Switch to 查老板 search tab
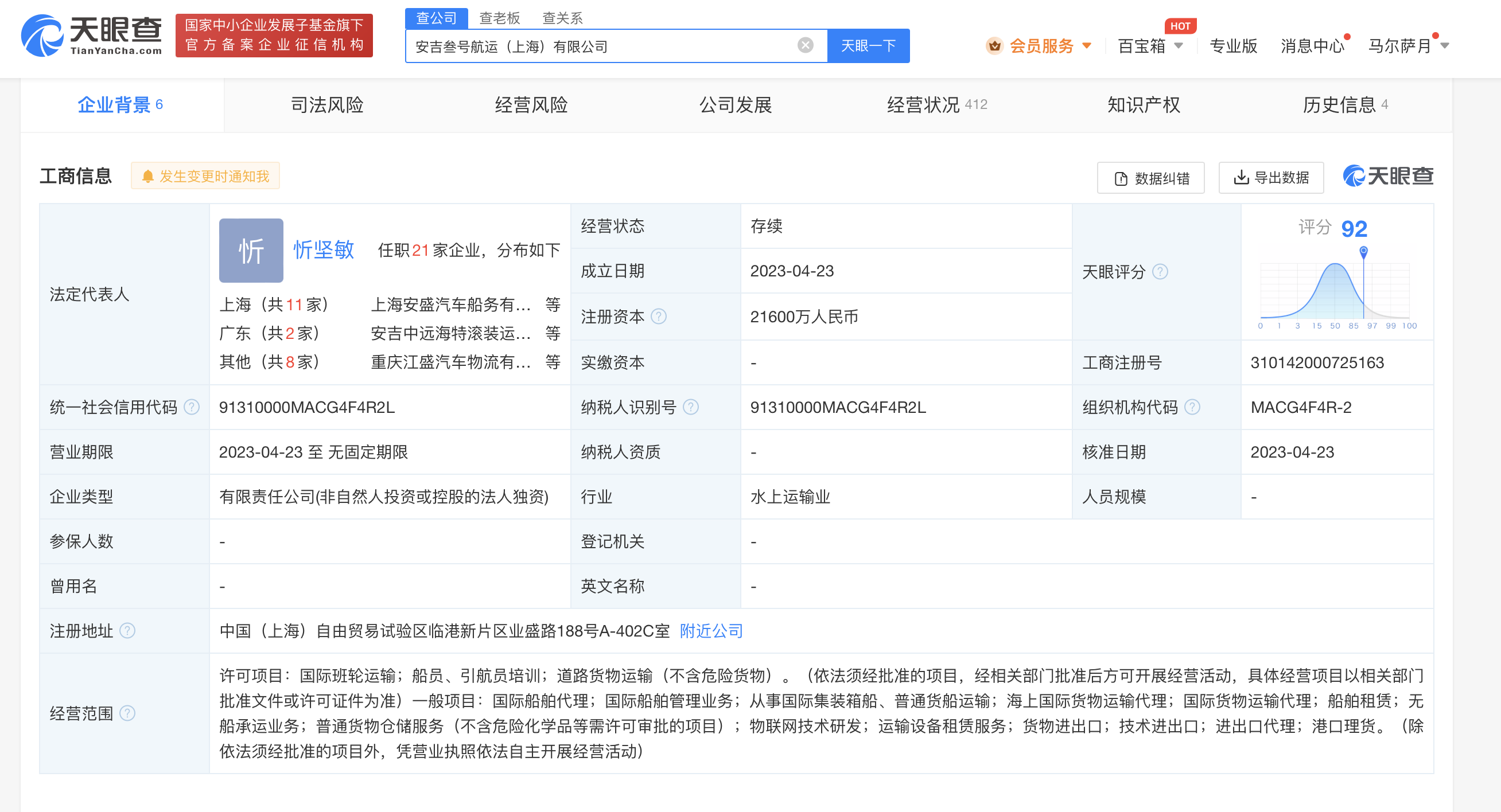 [499, 18]
